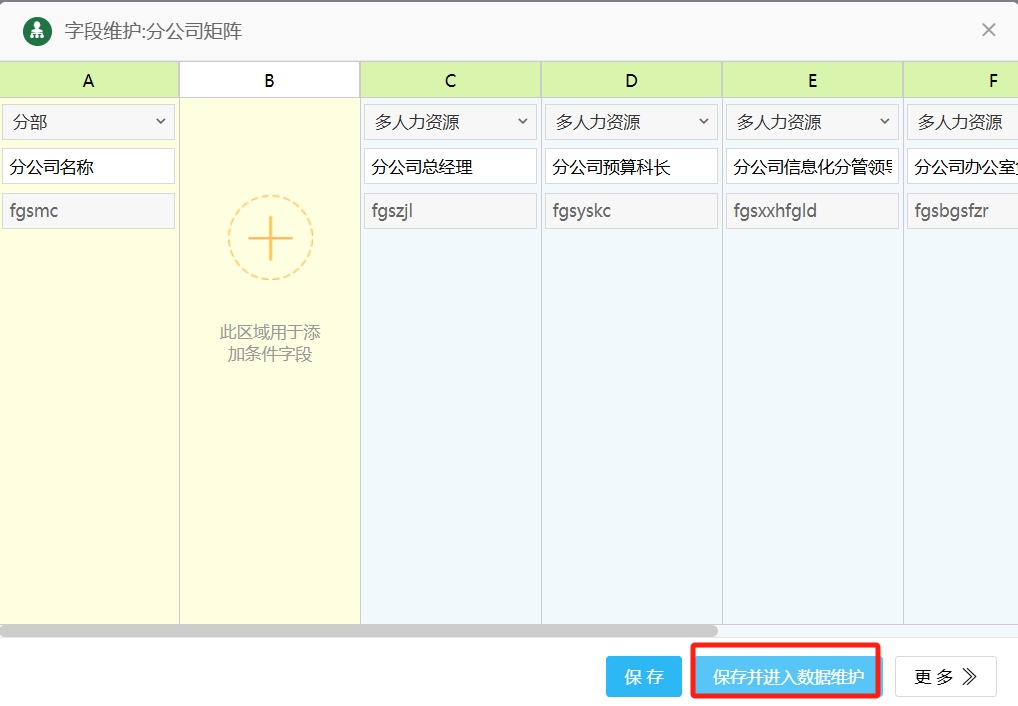
Task: Click the fgsyskc field code box
Action: pyautogui.click(x=631, y=211)
